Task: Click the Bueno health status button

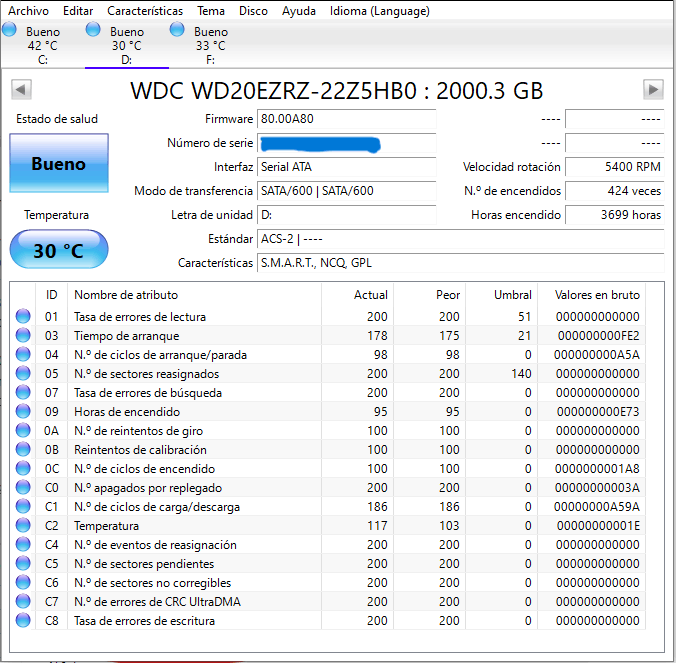Action: 59,163
